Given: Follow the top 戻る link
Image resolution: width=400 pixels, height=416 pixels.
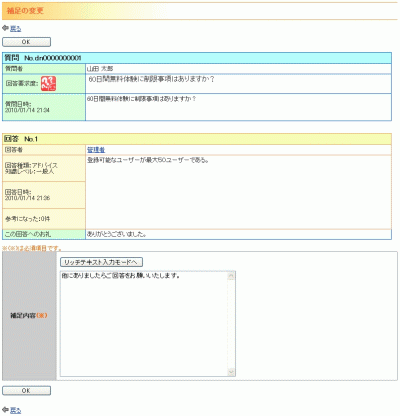Looking at the screenshot, I should coord(15,29).
